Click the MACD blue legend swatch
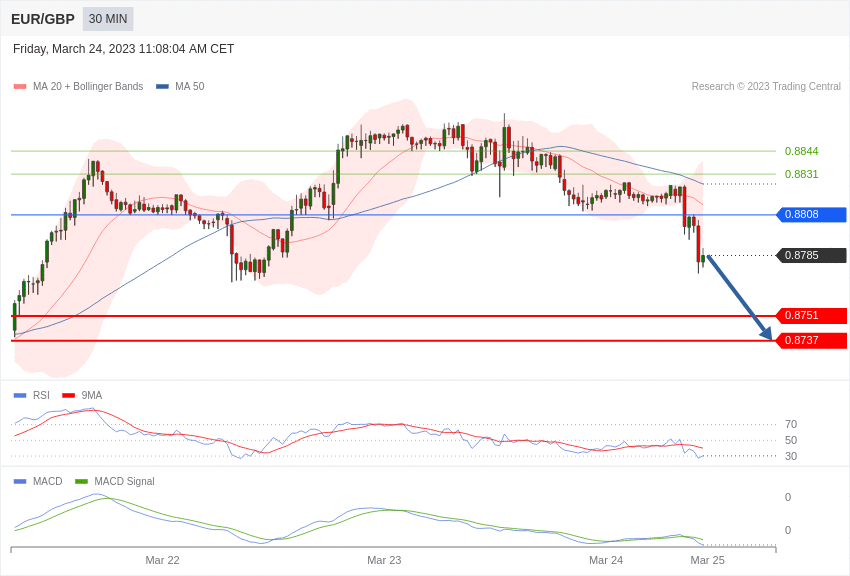This screenshot has width=850, height=576. tap(20, 481)
